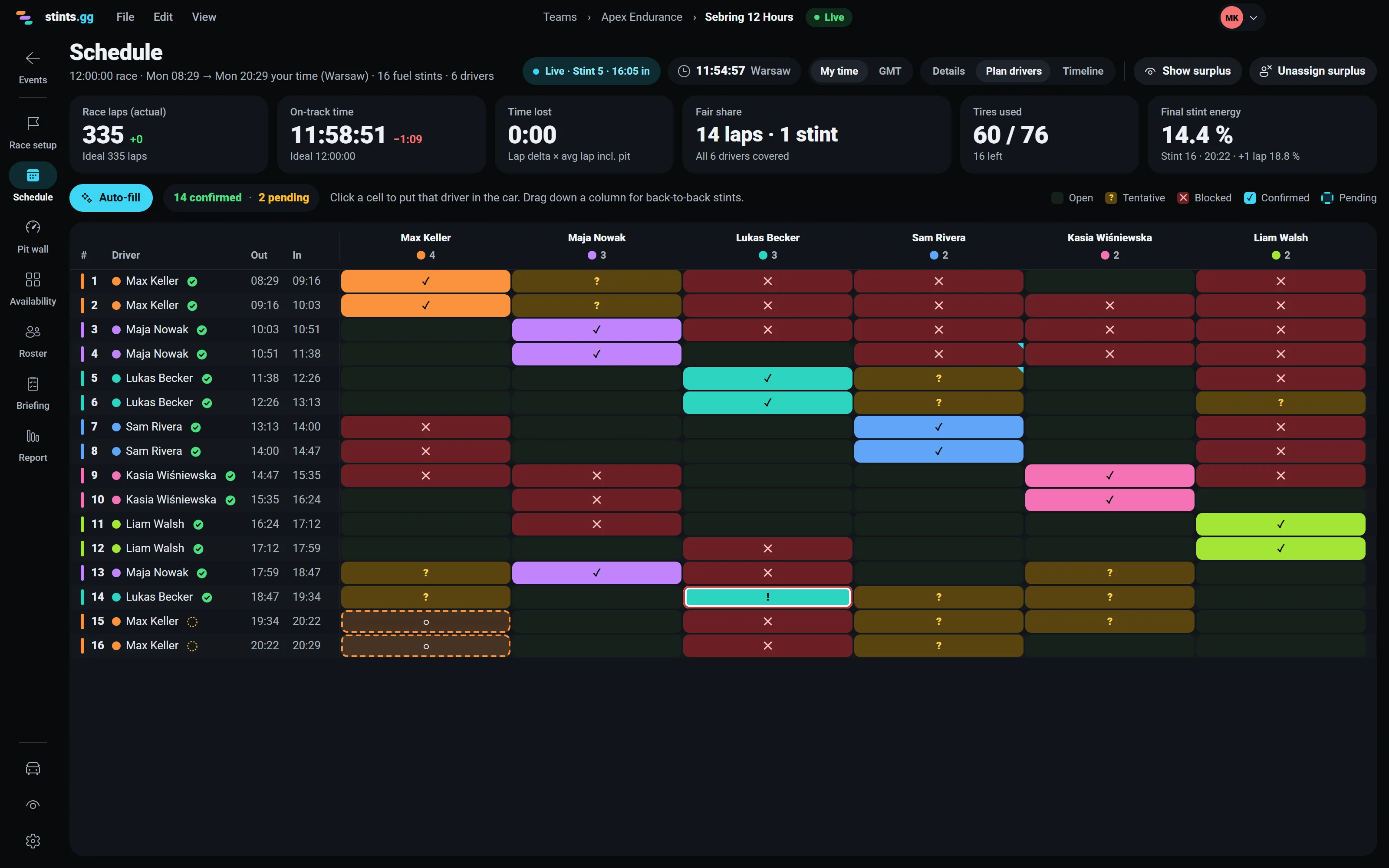Open the View menu

(x=204, y=17)
